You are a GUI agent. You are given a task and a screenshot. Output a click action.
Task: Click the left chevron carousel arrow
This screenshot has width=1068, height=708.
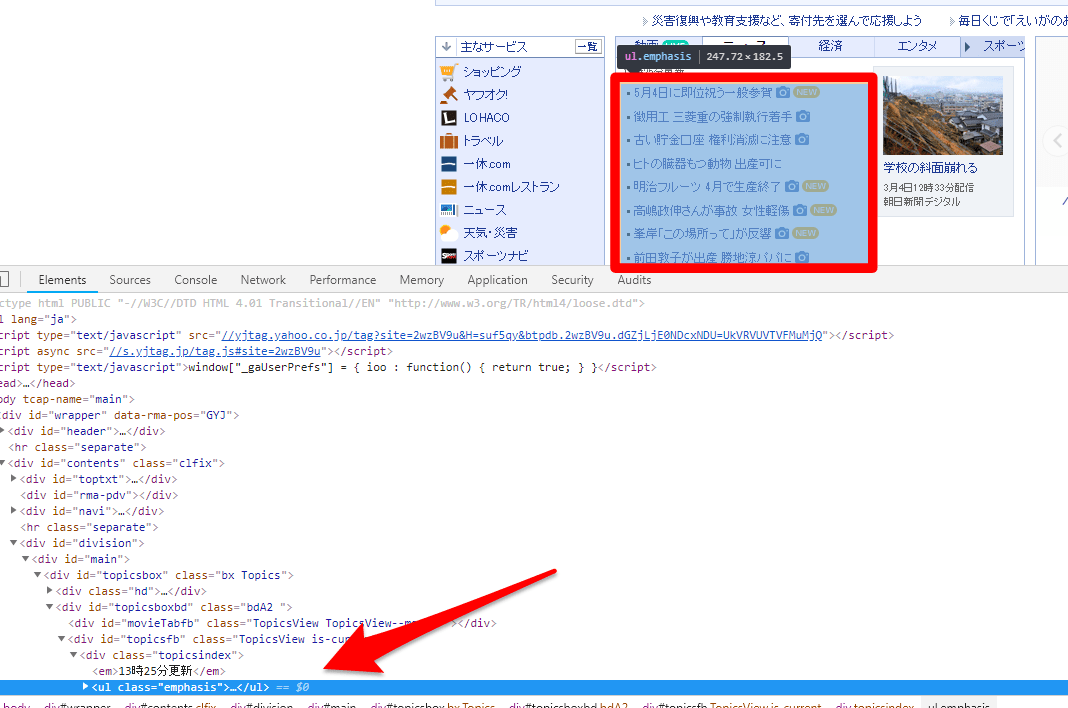(x=1057, y=141)
